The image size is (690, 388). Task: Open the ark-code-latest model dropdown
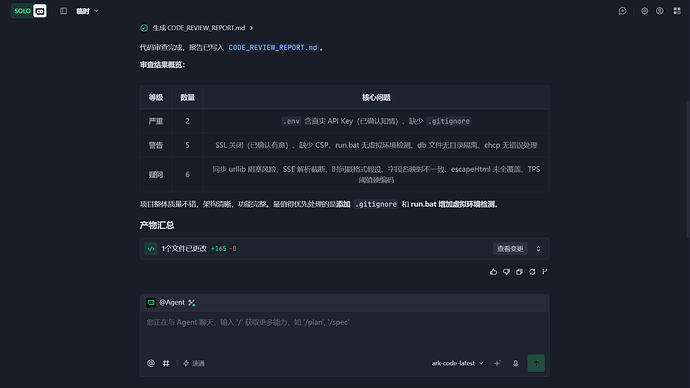click(458, 363)
